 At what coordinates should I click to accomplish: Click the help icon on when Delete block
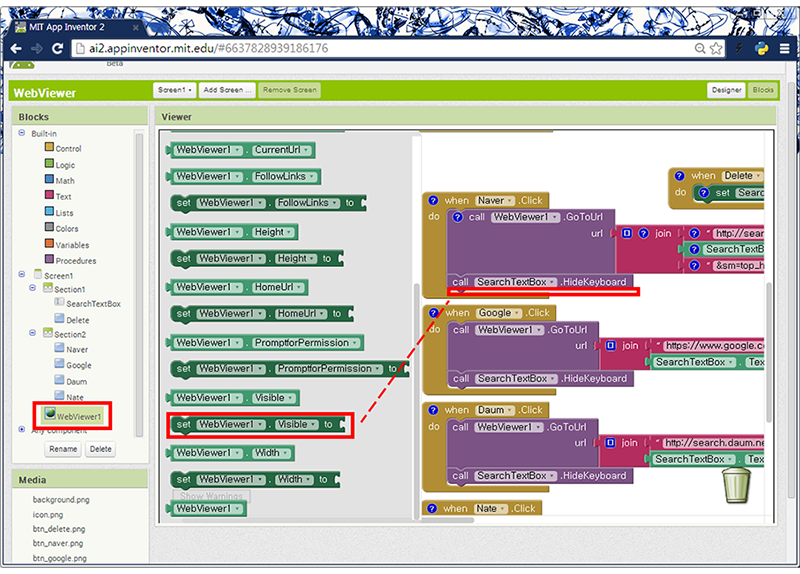coord(679,176)
